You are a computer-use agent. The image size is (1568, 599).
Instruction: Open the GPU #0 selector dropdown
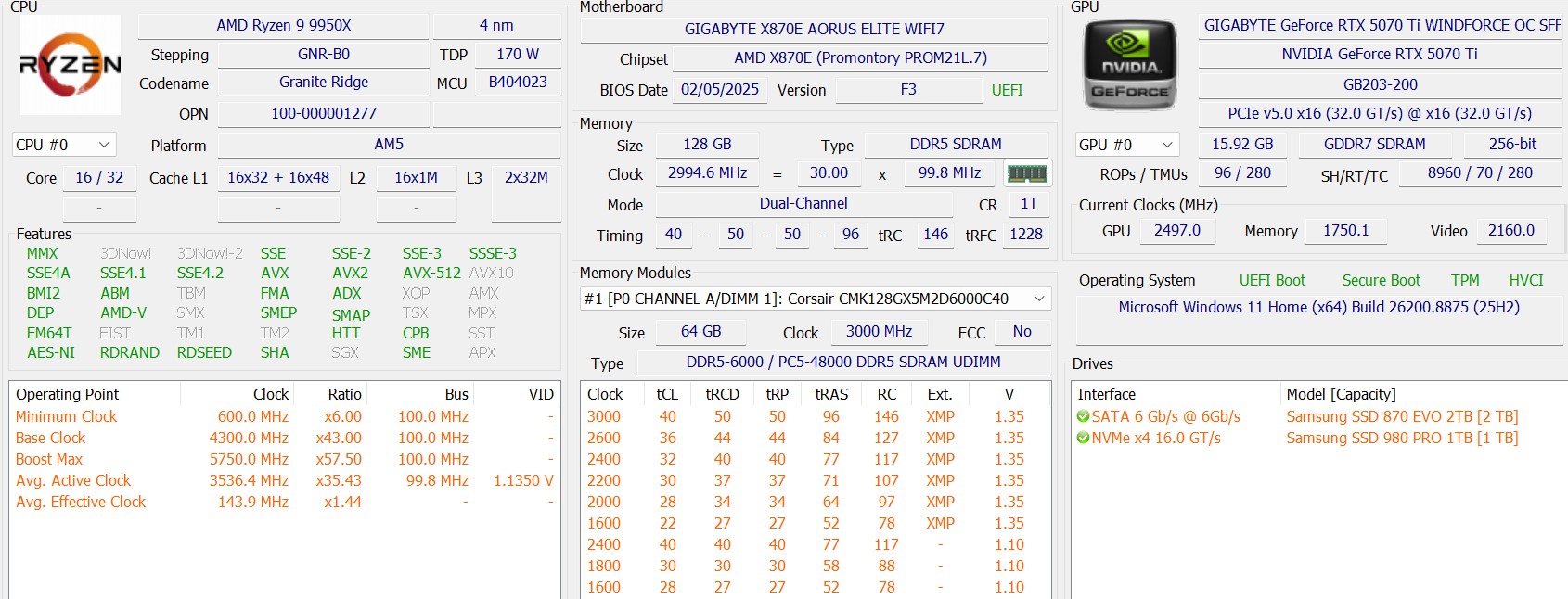click(x=1127, y=145)
